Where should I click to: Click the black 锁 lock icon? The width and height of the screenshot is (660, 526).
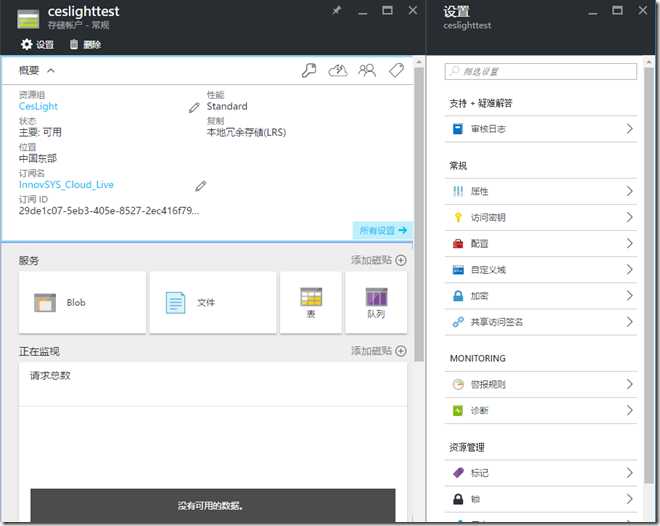458,499
